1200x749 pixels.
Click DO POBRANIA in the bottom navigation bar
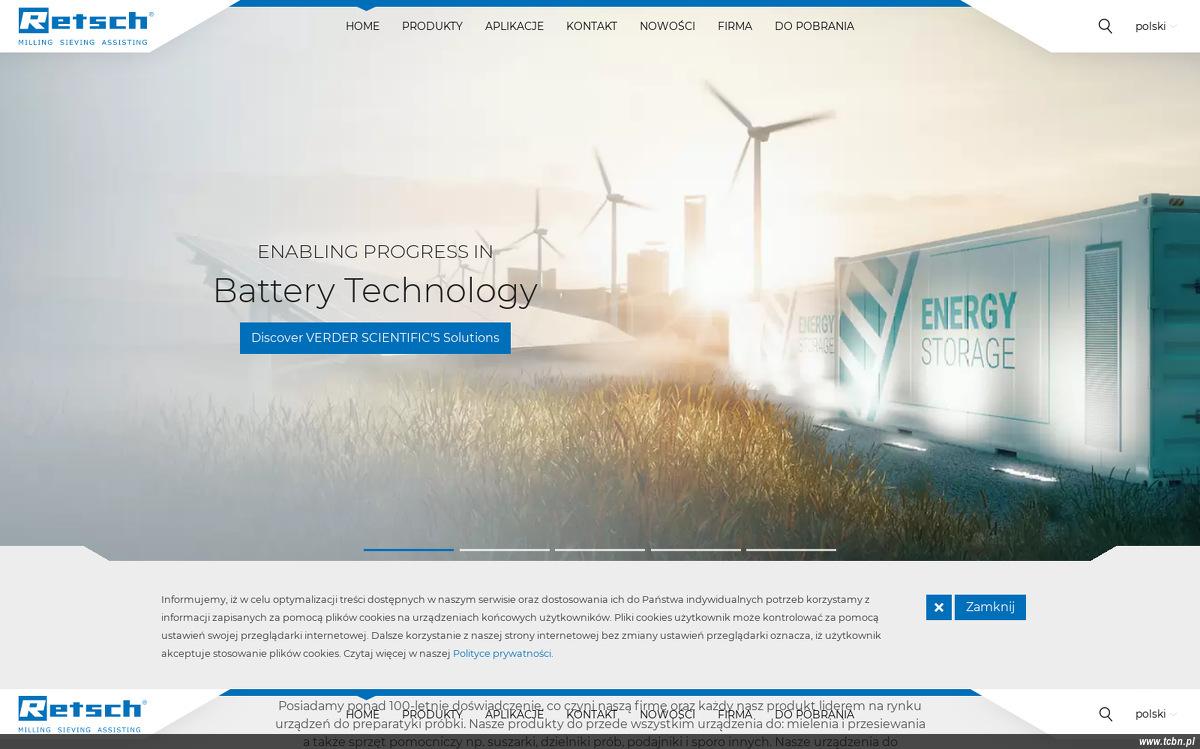(814, 714)
